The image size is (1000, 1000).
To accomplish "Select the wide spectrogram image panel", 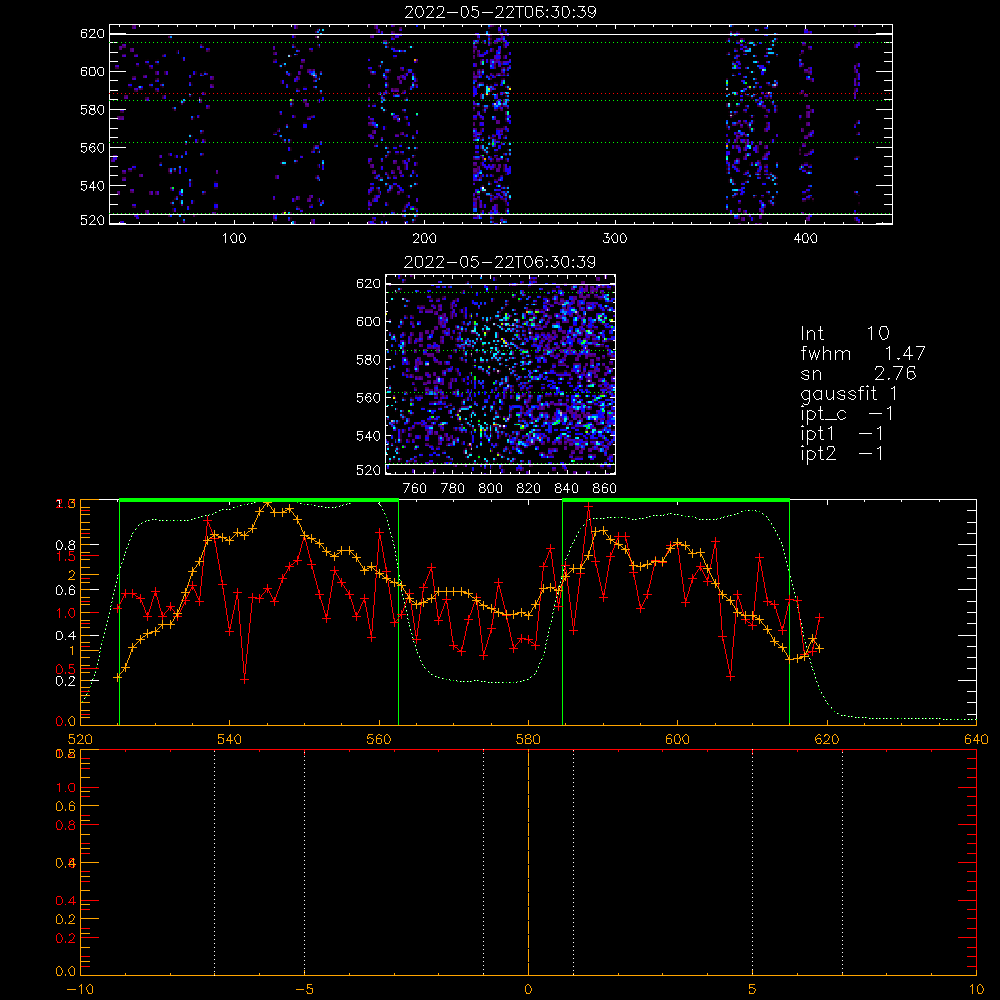I will click(x=501, y=124).
